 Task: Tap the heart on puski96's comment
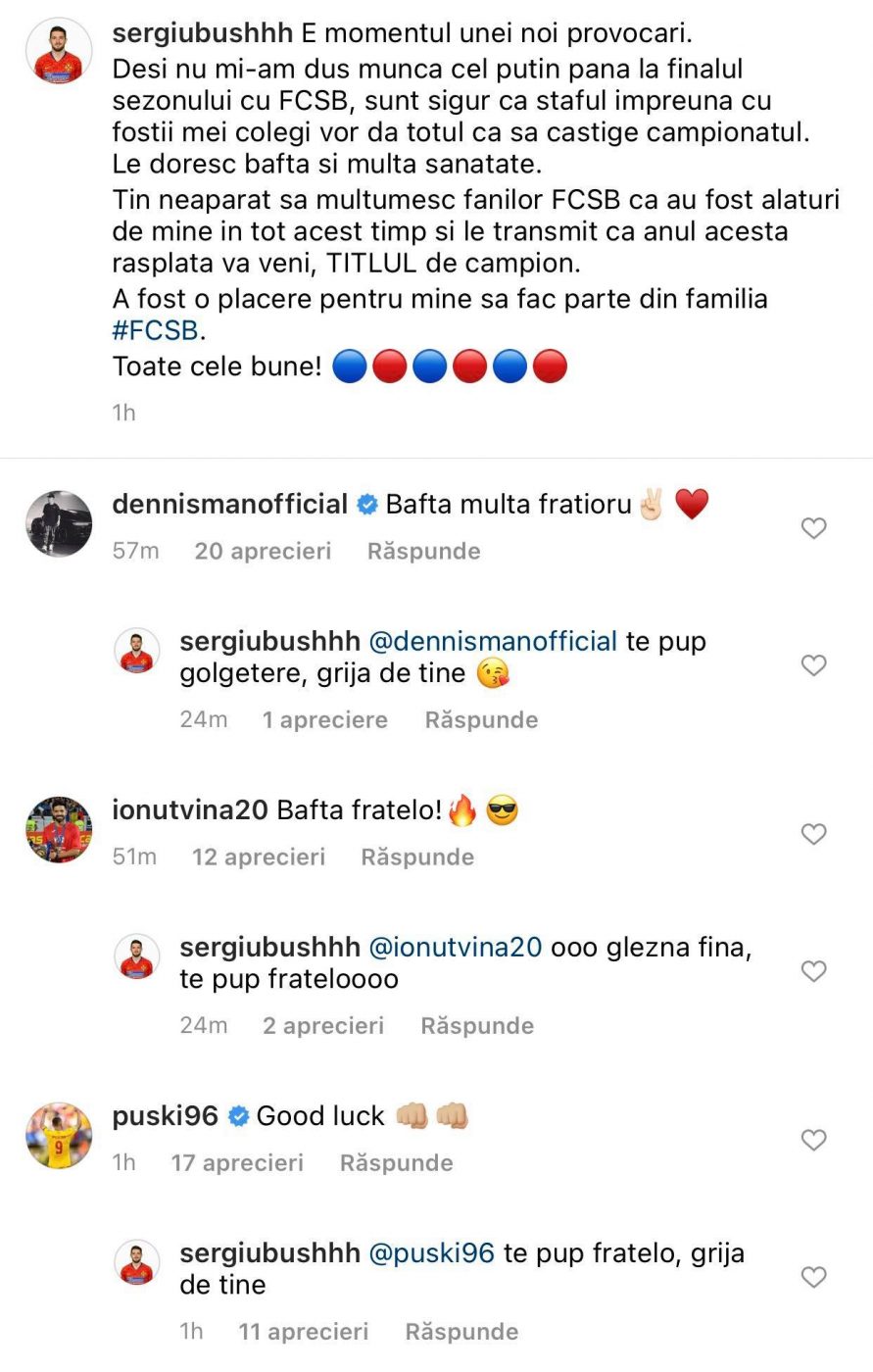tap(814, 1140)
